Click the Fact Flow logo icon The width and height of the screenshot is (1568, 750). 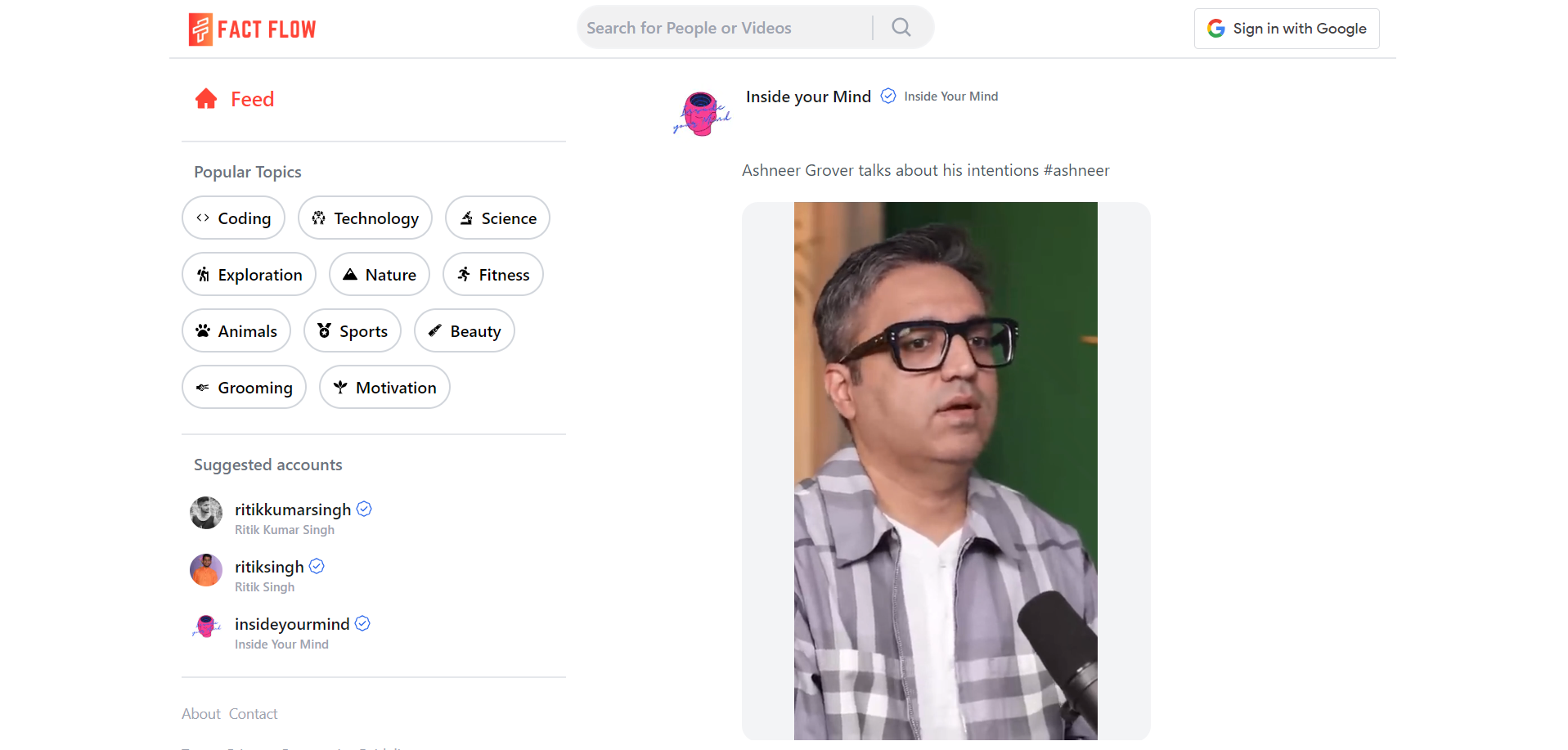click(x=199, y=29)
